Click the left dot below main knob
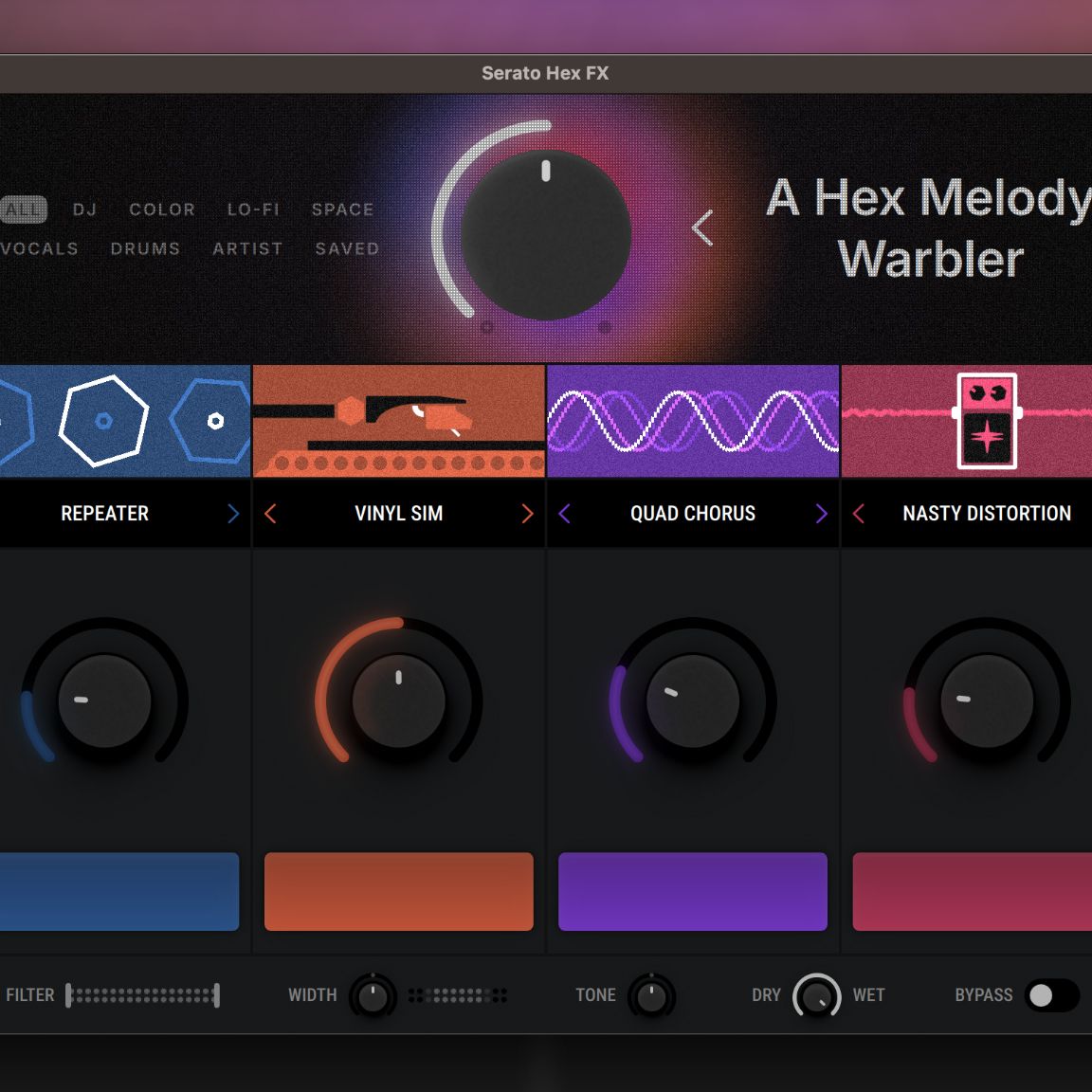Screen dimensions: 1092x1092 487,327
